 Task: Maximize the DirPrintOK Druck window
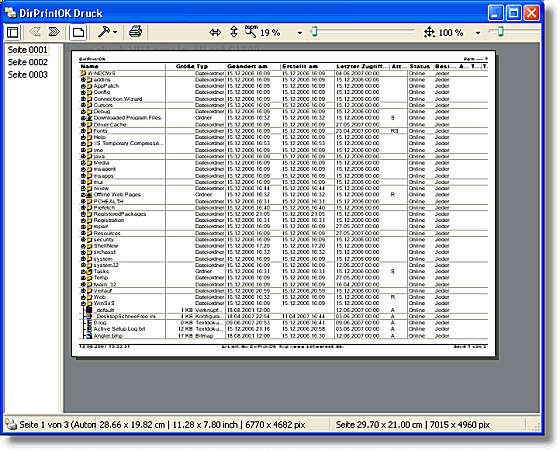point(513,13)
